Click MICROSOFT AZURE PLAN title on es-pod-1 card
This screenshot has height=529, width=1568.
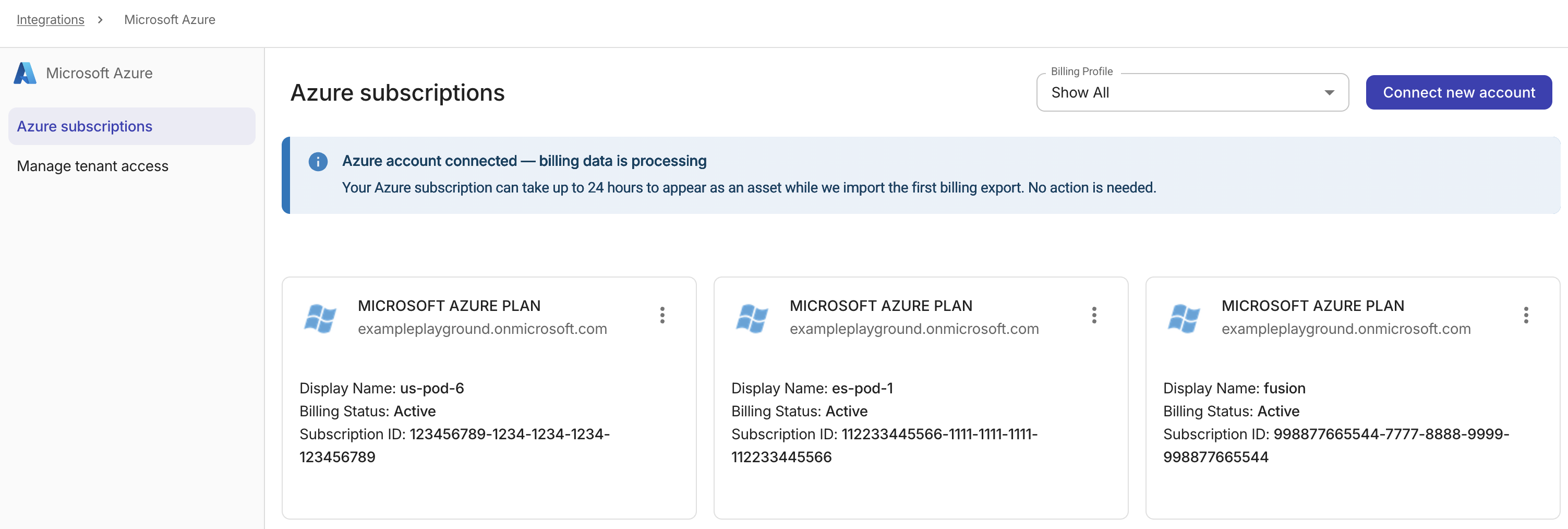pos(881,306)
